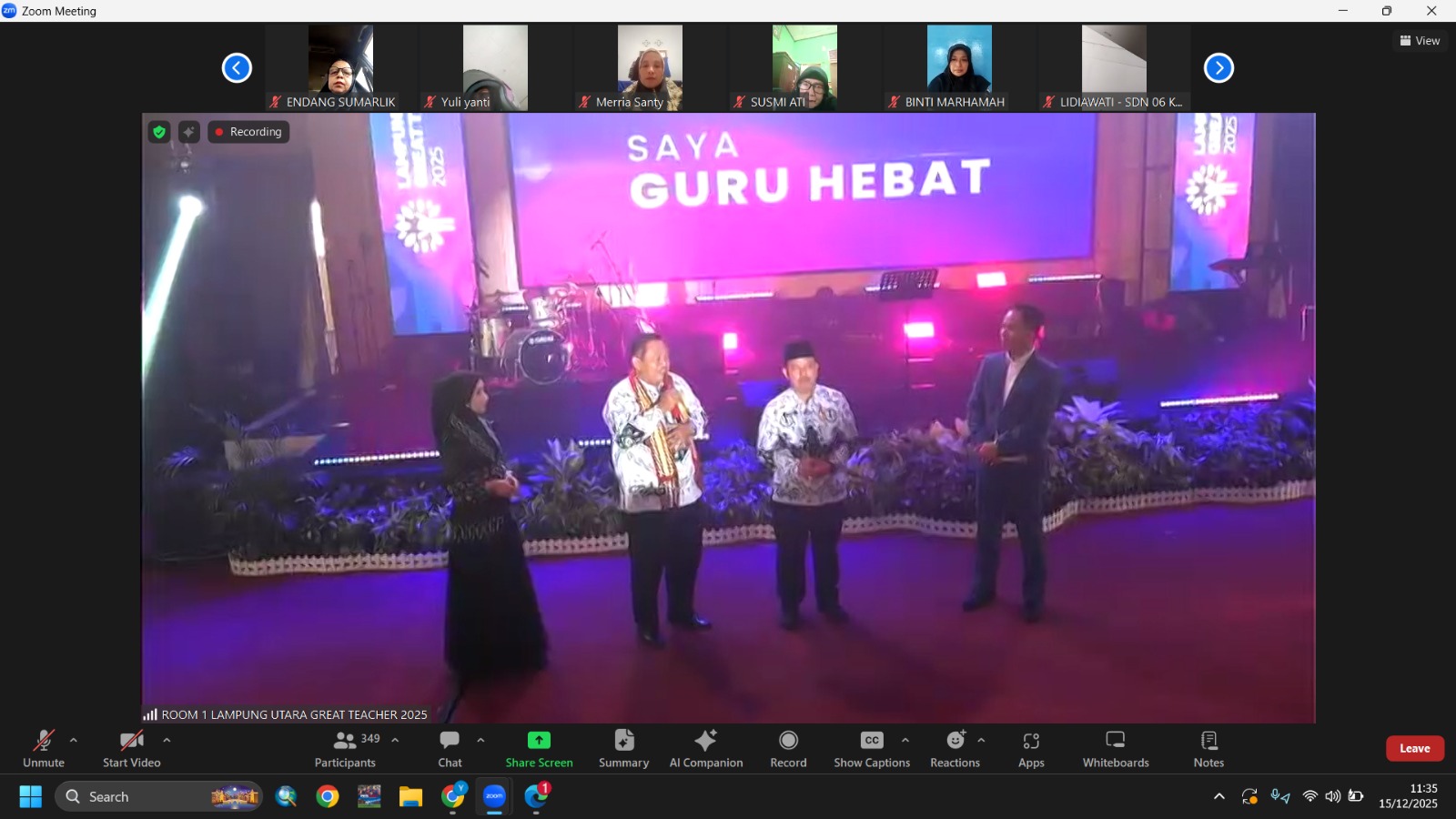
Task: Expand the Reactions options caret
Action: (x=981, y=740)
